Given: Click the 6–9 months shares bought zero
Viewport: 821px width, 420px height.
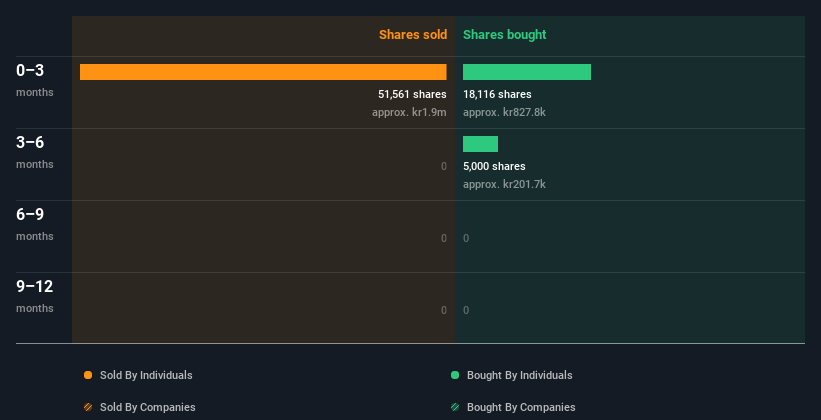Looking at the screenshot, I should [466, 238].
